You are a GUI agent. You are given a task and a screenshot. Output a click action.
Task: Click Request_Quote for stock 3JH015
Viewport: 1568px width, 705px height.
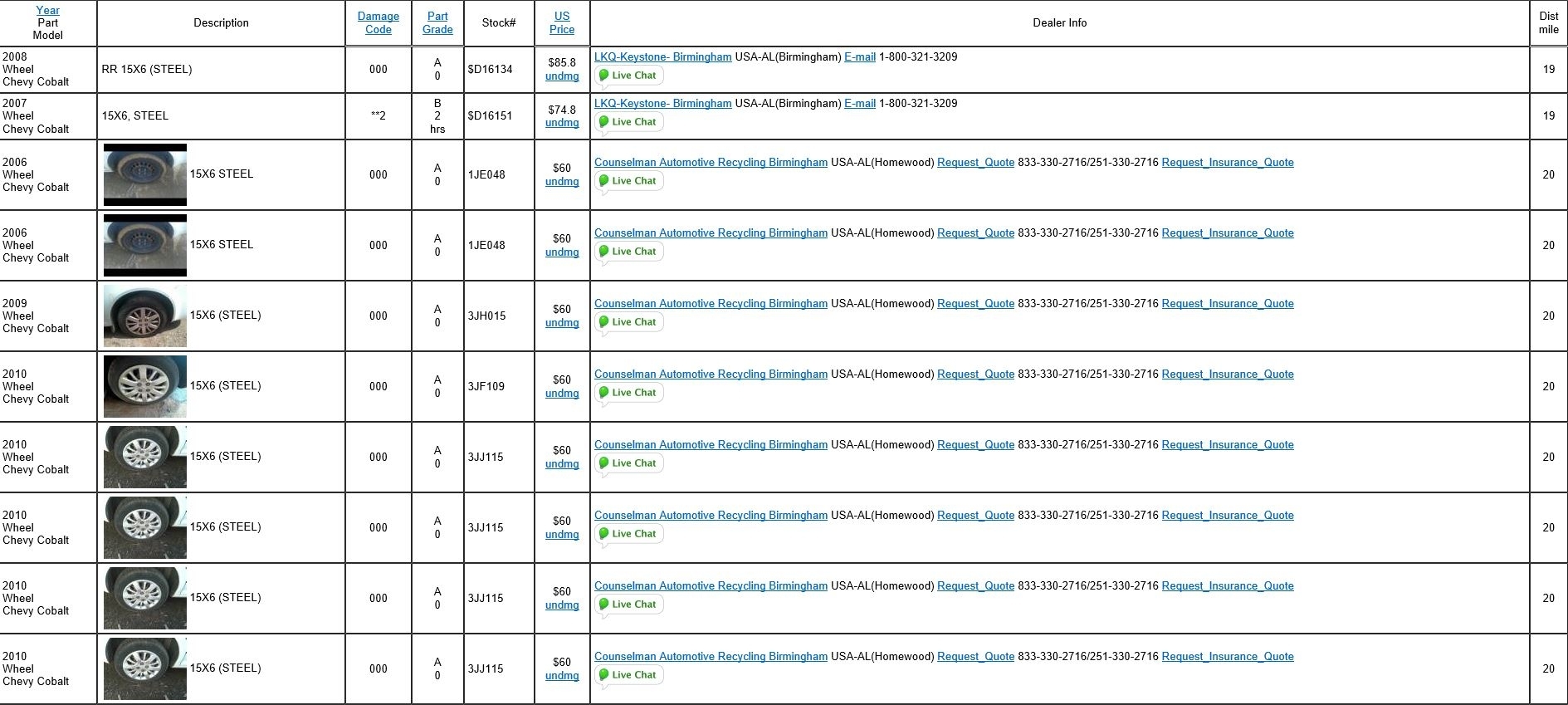[x=975, y=304]
